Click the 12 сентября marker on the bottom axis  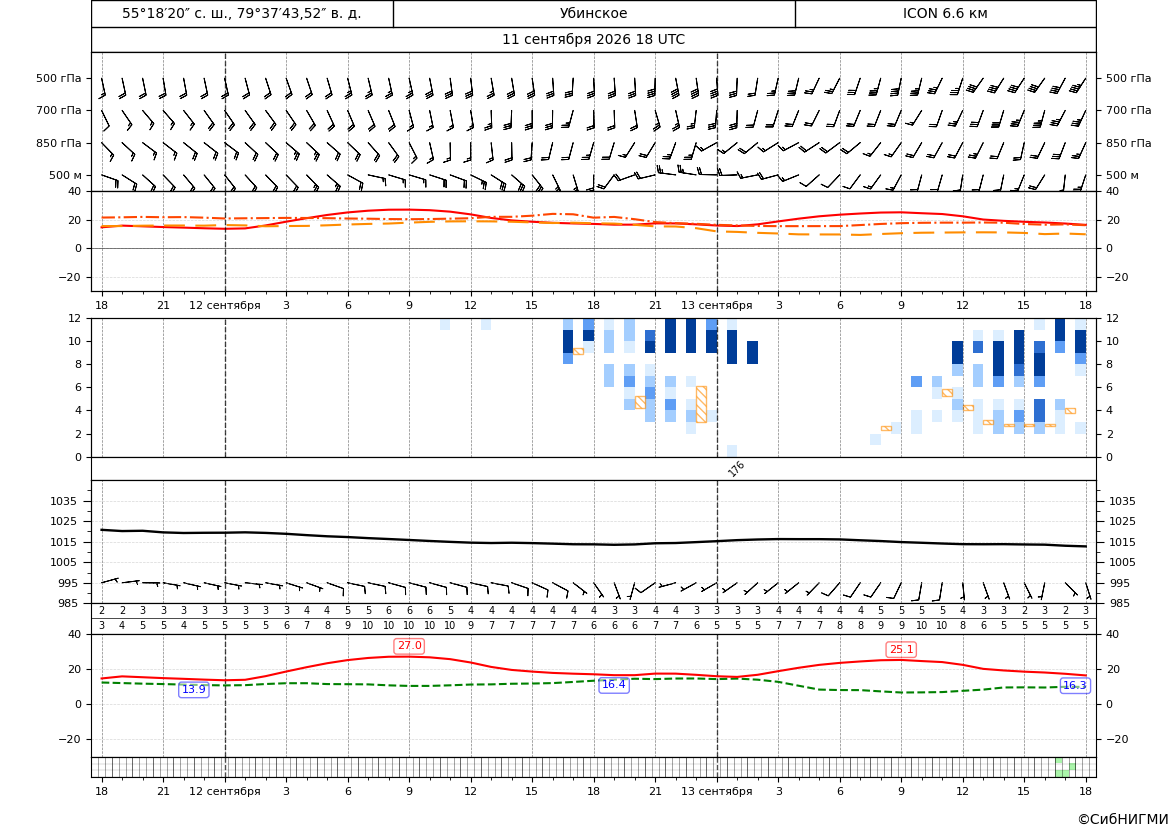click(224, 791)
